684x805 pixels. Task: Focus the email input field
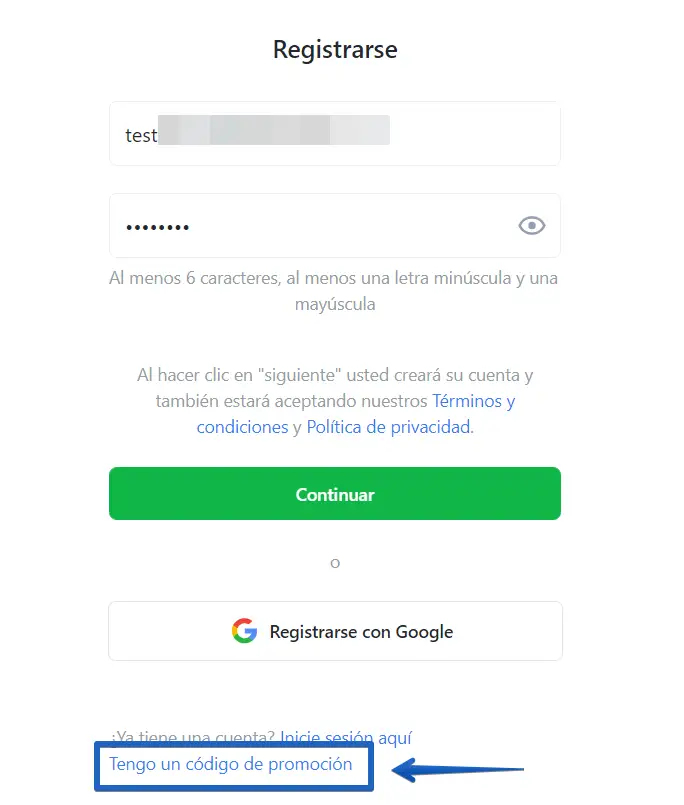tap(335, 133)
